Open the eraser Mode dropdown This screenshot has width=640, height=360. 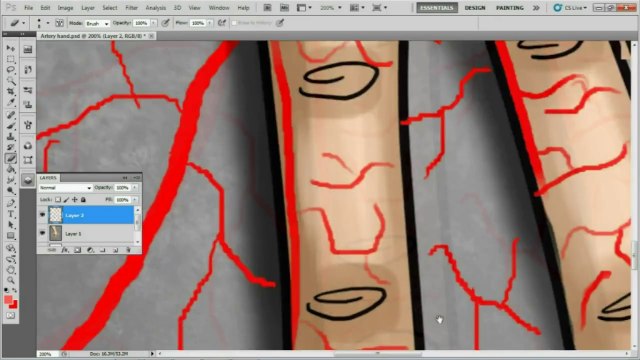(x=97, y=24)
